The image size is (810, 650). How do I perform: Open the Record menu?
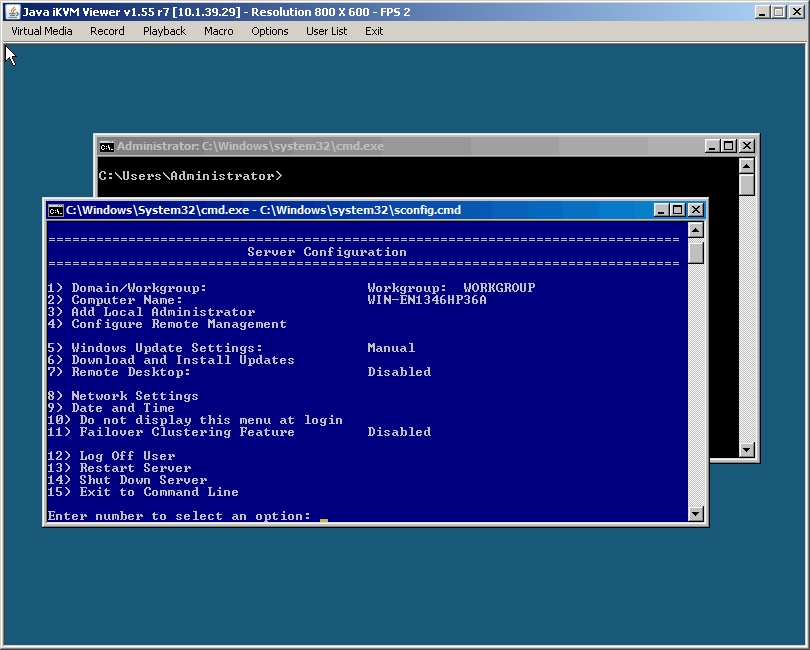pos(107,31)
